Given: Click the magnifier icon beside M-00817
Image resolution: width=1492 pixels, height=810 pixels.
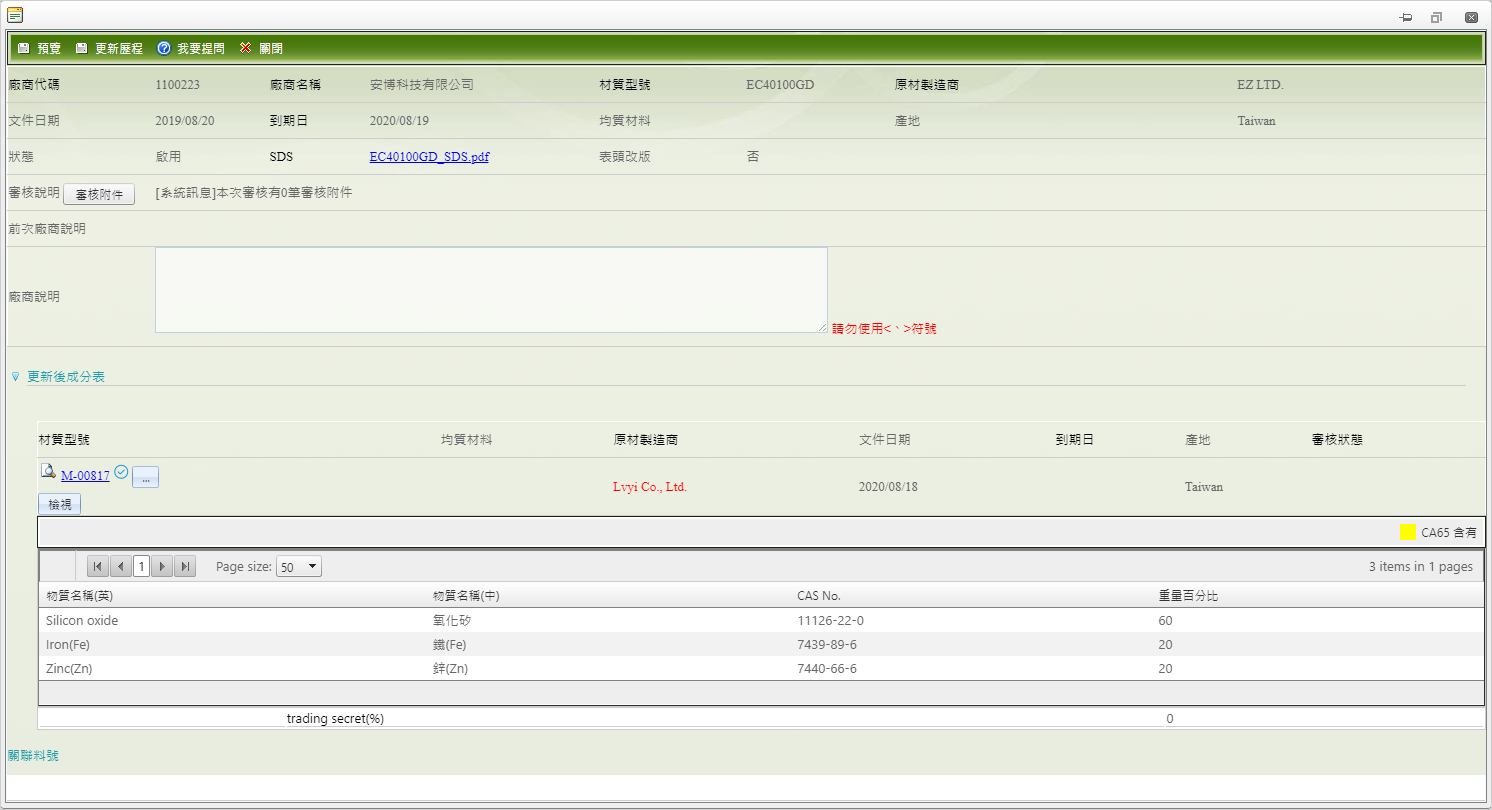Looking at the screenshot, I should point(48,471).
